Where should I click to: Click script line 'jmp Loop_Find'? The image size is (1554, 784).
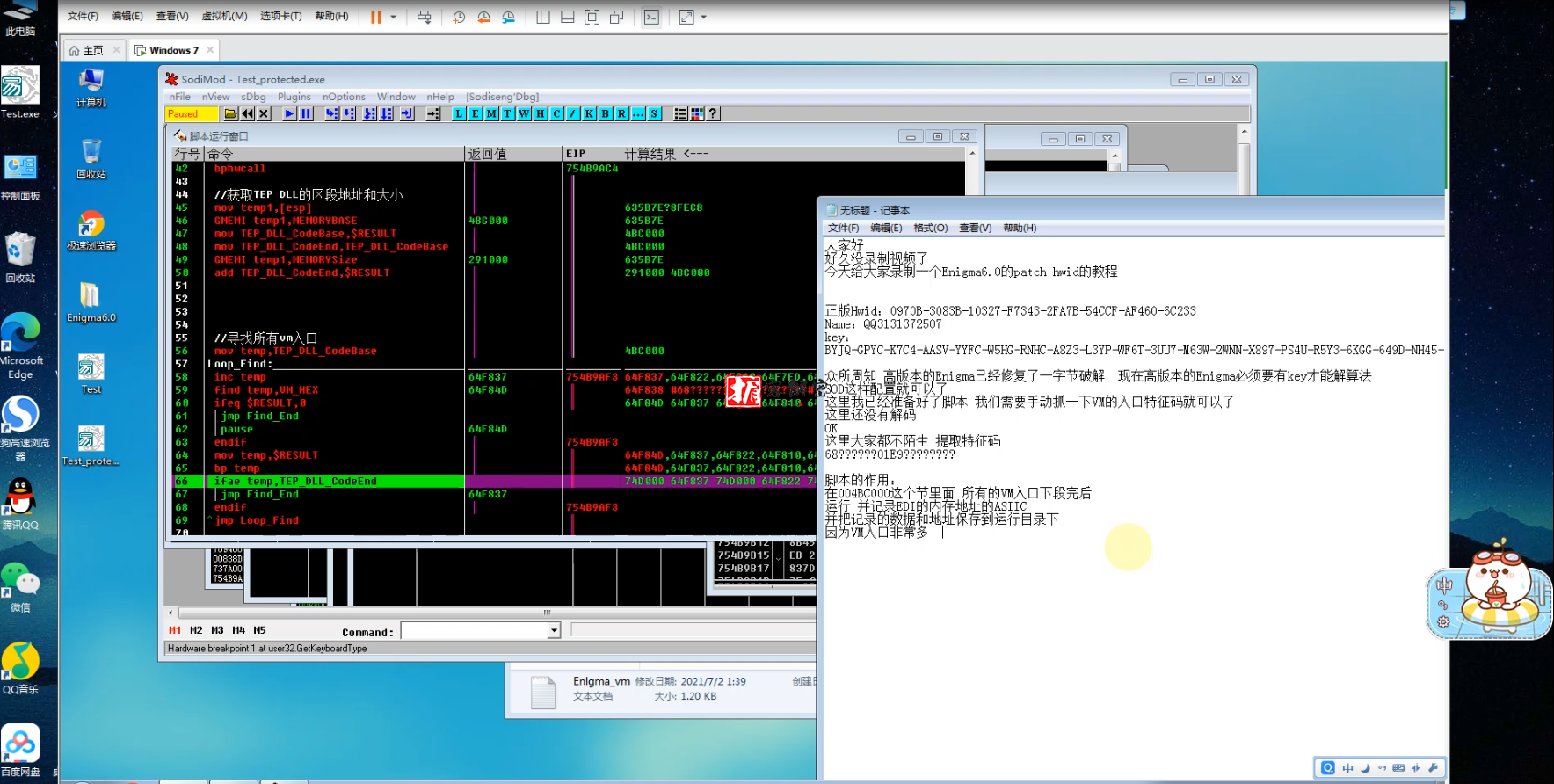[257, 520]
